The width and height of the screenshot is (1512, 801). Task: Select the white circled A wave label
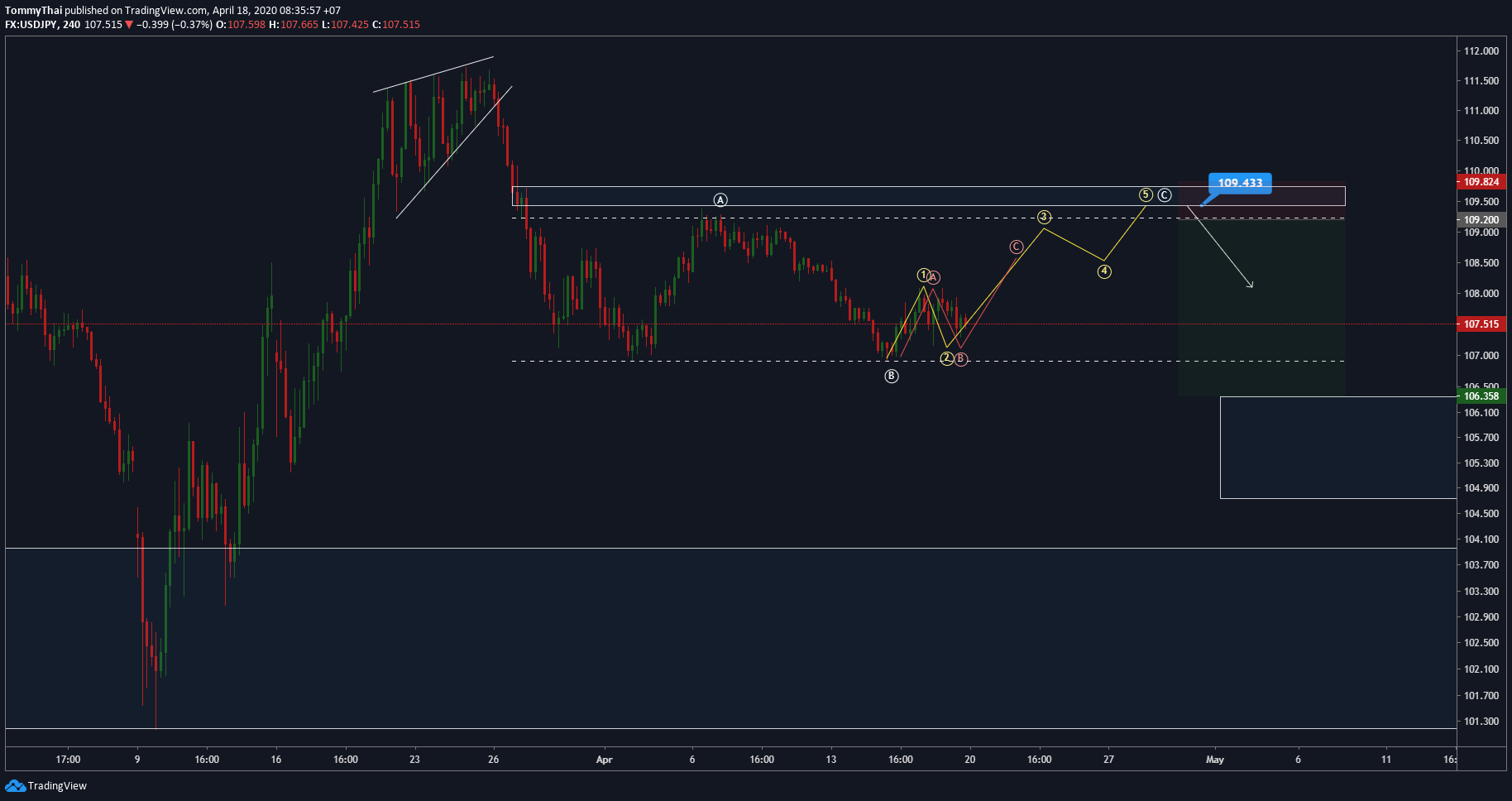click(720, 200)
